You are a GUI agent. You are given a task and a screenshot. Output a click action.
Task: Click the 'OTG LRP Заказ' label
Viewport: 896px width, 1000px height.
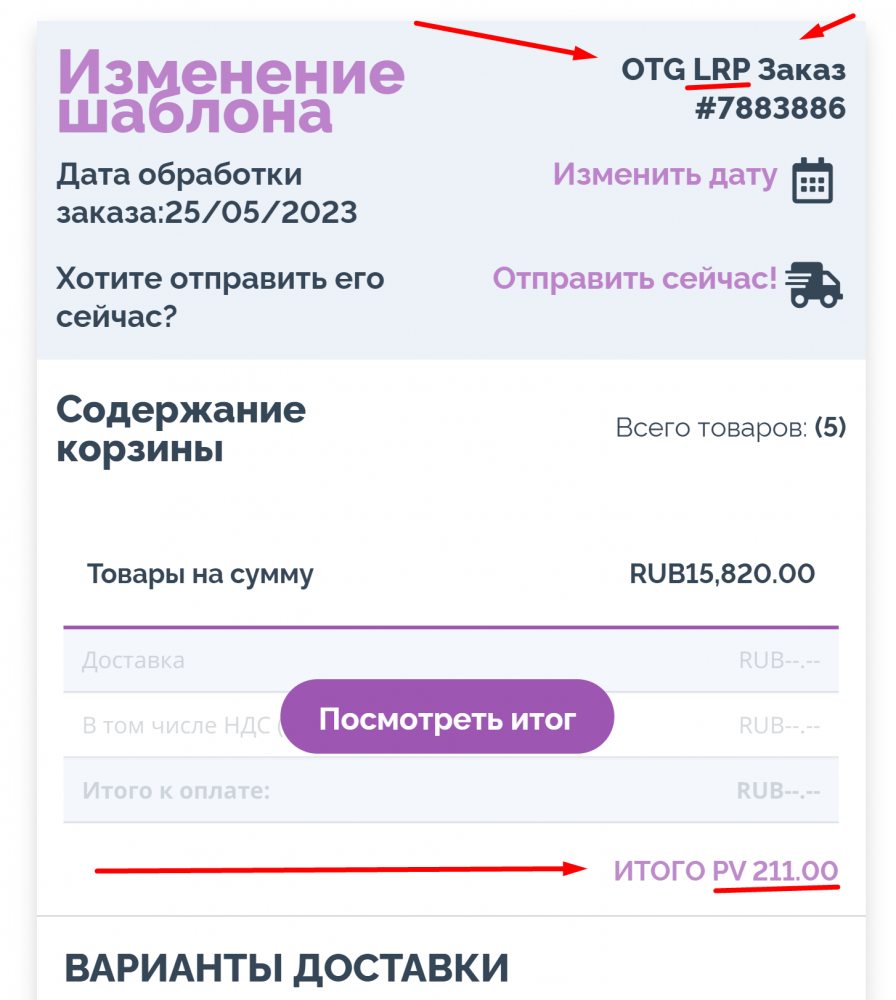[733, 71]
